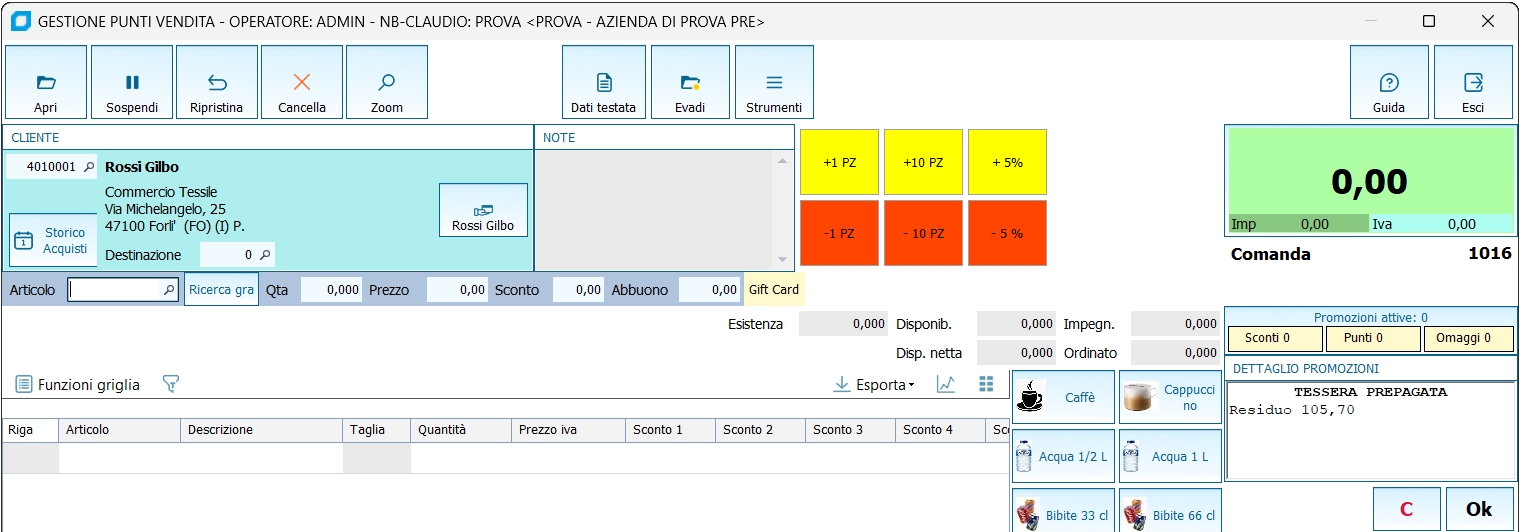Add Acqua 1 L product
Image resolution: width=1522 pixels, height=532 pixels.
(1170, 456)
